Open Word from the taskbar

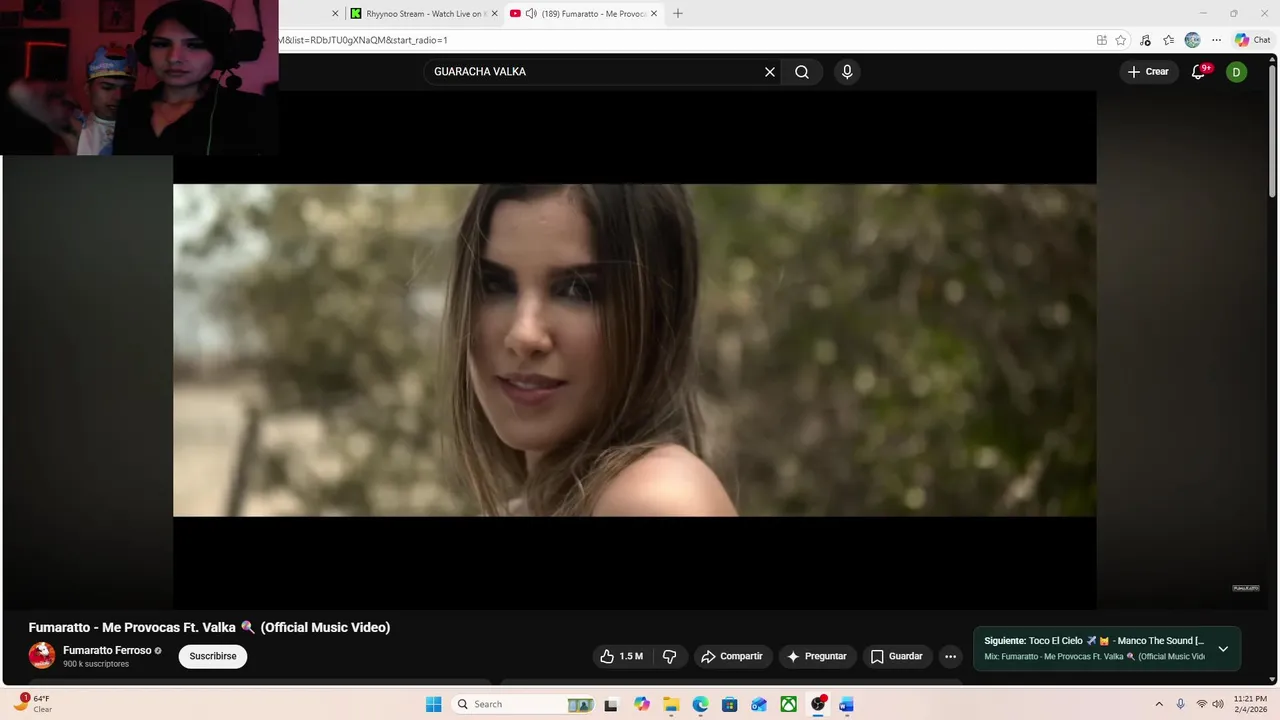point(847,704)
